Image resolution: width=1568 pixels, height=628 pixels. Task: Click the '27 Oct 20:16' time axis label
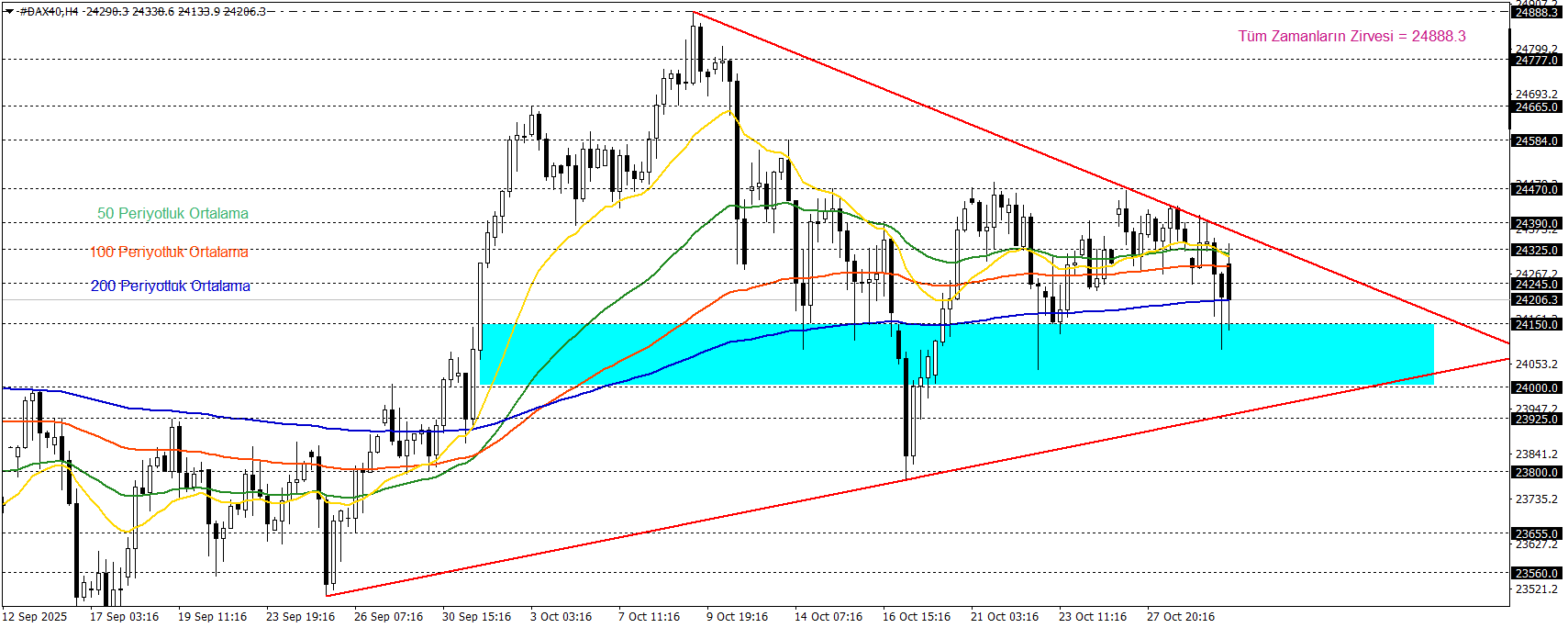(x=1181, y=616)
